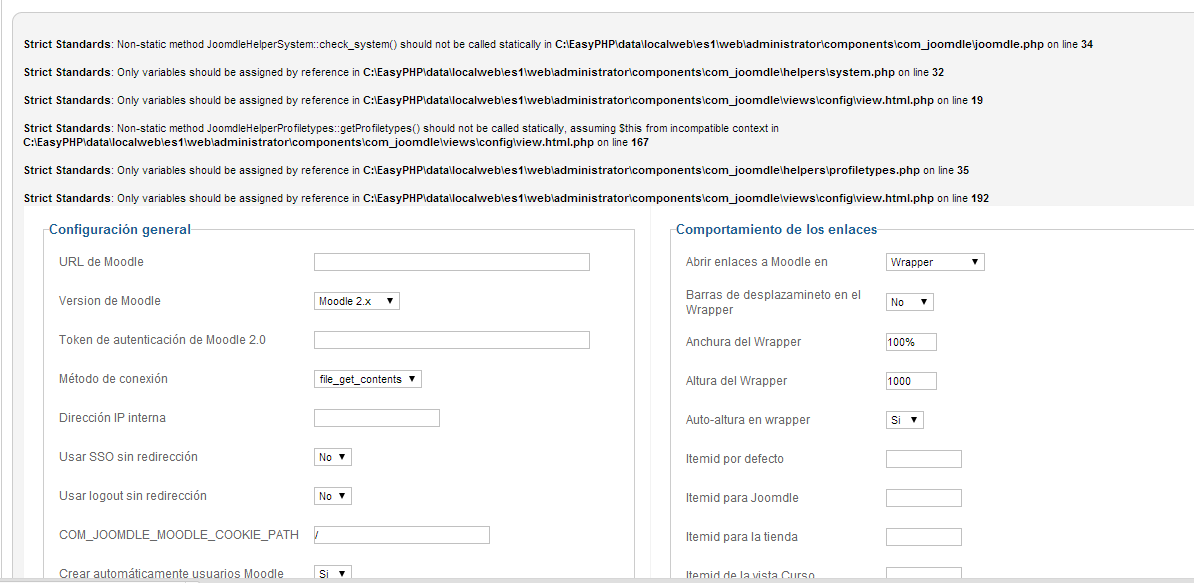Click the Itemid para Joomdle field
Screen dimensions: 1194x583
coord(923,498)
